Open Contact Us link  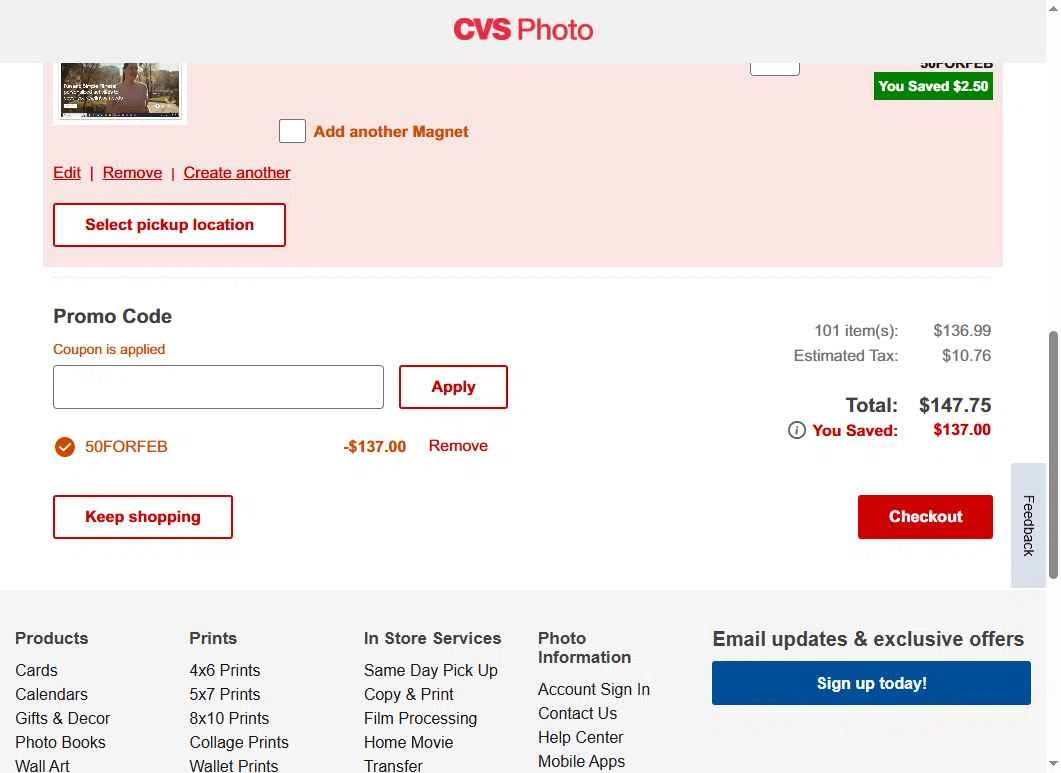click(x=577, y=713)
